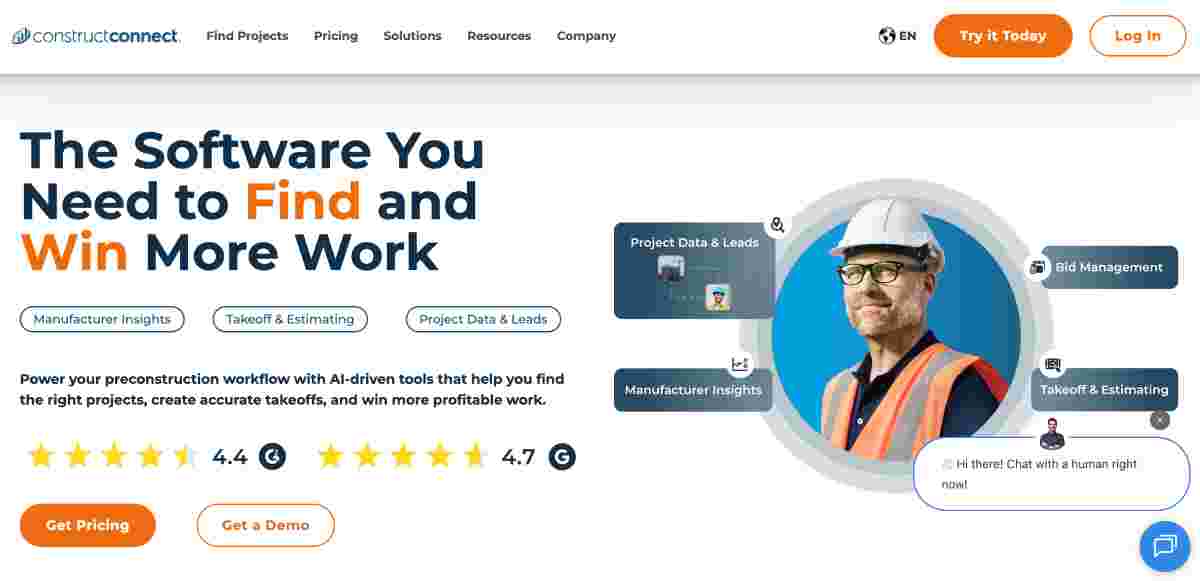Screen dimensions: 1200x581
Task: Click the Get Pricing button
Action: [x=88, y=525]
